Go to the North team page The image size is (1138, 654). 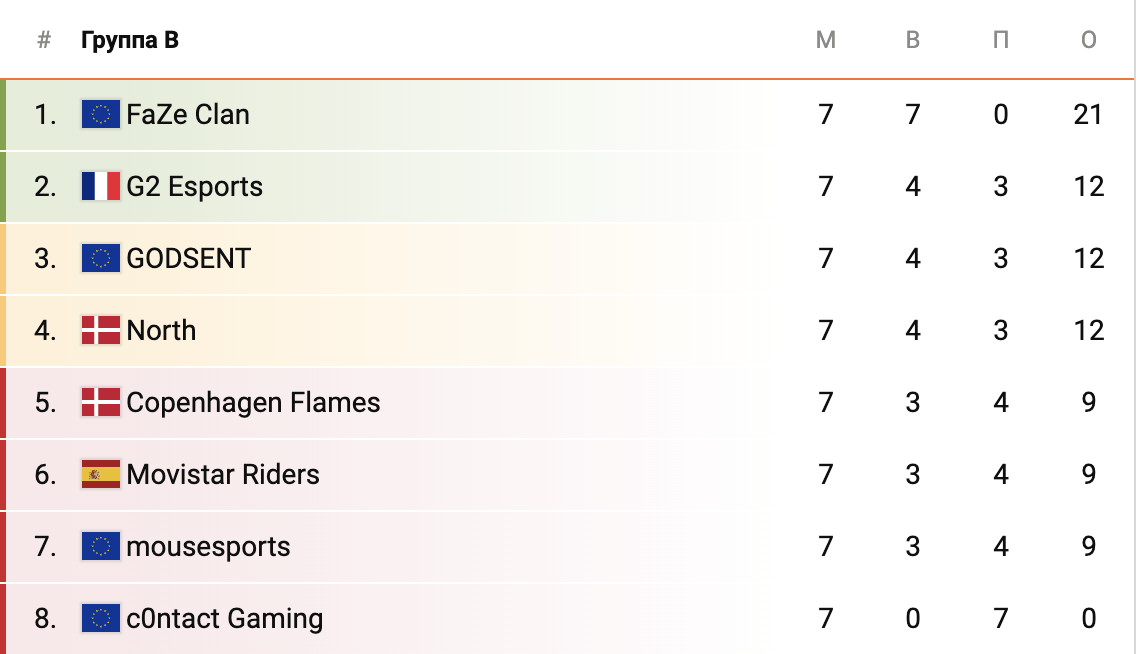tap(162, 331)
